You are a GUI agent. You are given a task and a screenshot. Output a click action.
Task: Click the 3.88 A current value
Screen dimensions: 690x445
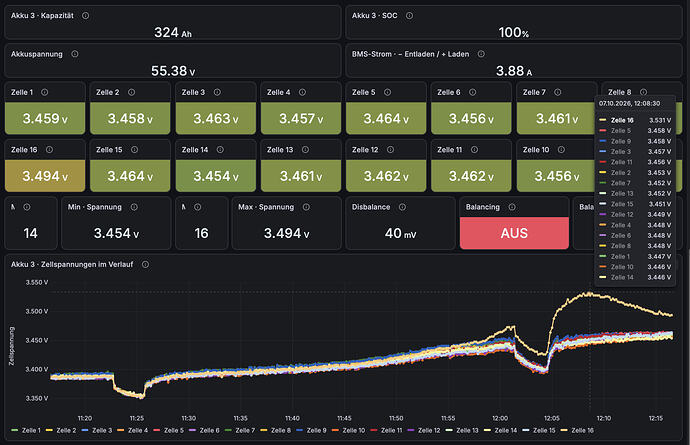[x=514, y=70]
